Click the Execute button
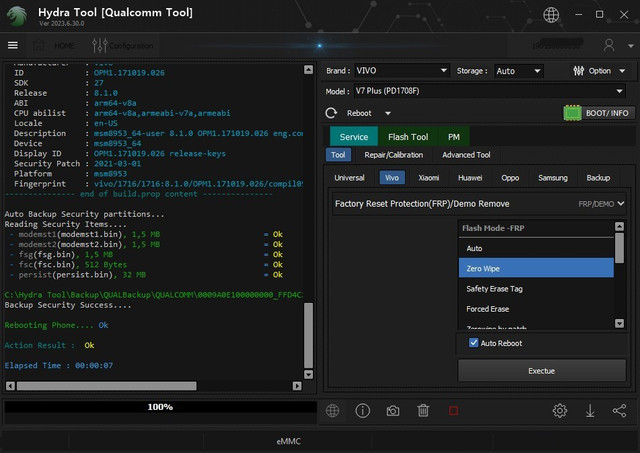Screen dimensions: 640x453 click(x=542, y=371)
